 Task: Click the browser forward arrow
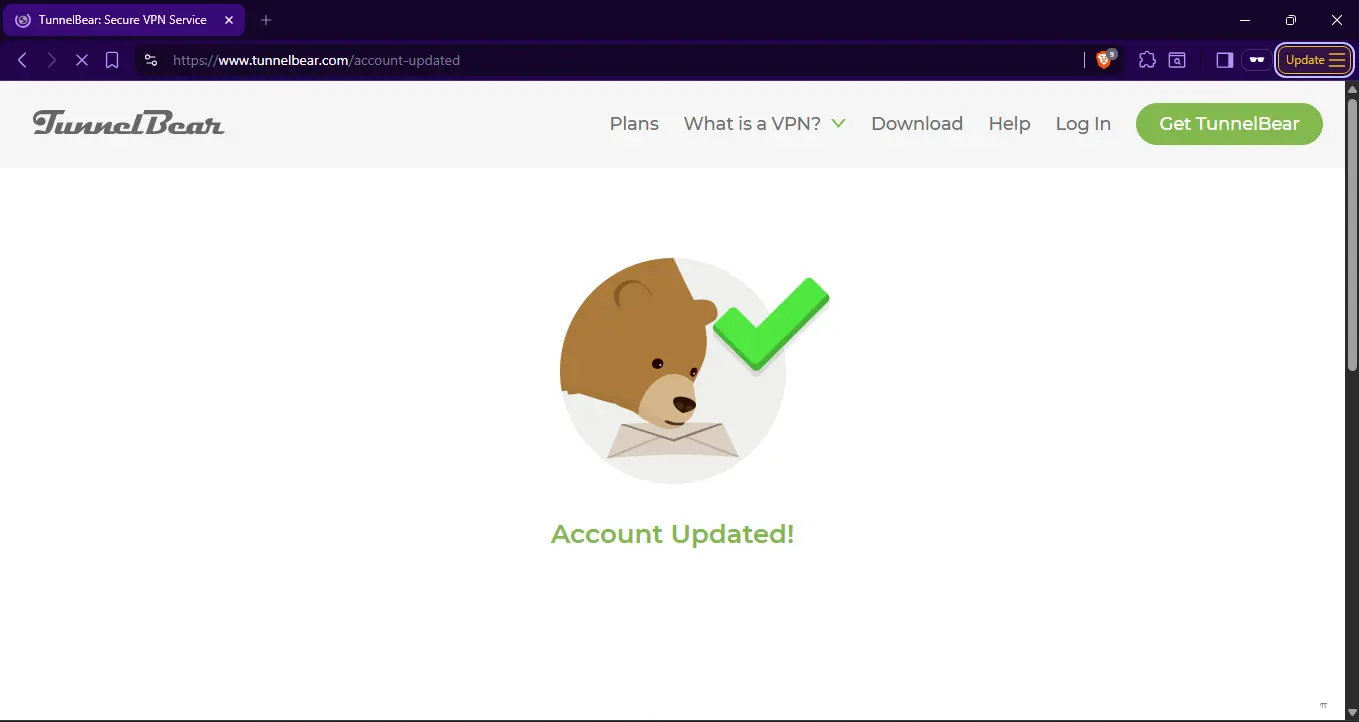(x=52, y=60)
